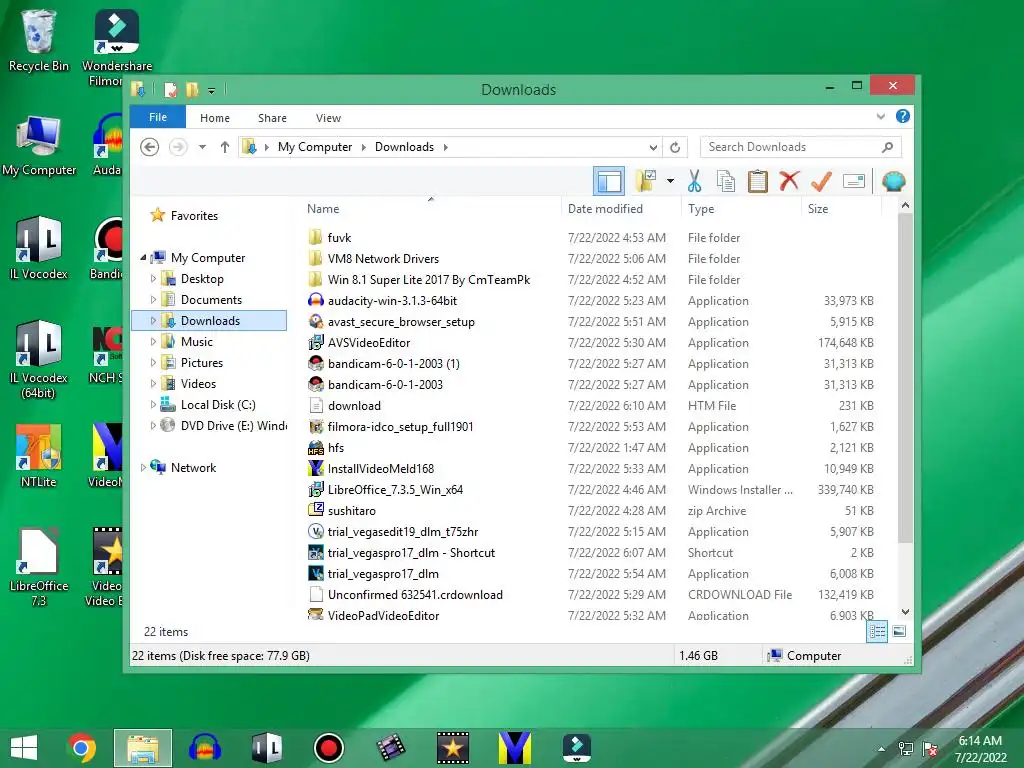Screen dimensions: 1024x768
Task: Select the sushitaro zip archive
Action: (351, 511)
